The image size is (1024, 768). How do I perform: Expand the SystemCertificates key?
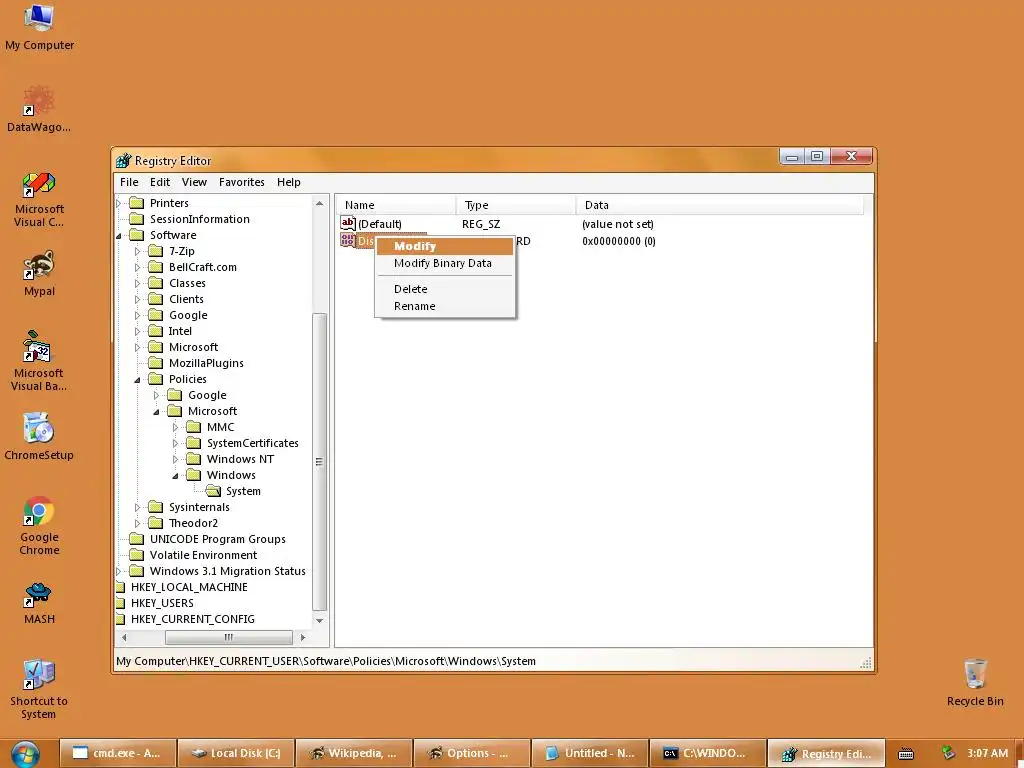coord(175,443)
